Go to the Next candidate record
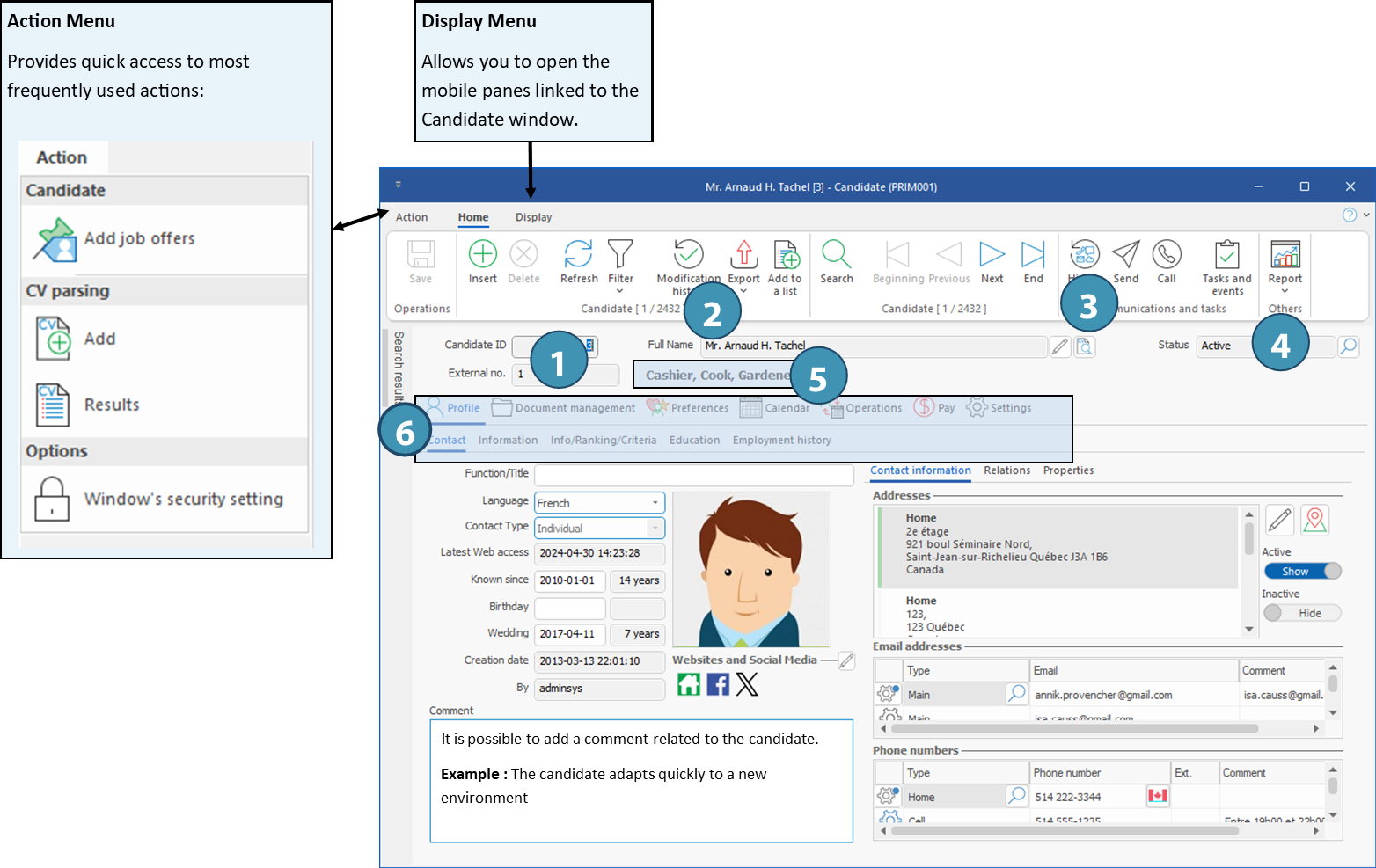 tap(992, 255)
